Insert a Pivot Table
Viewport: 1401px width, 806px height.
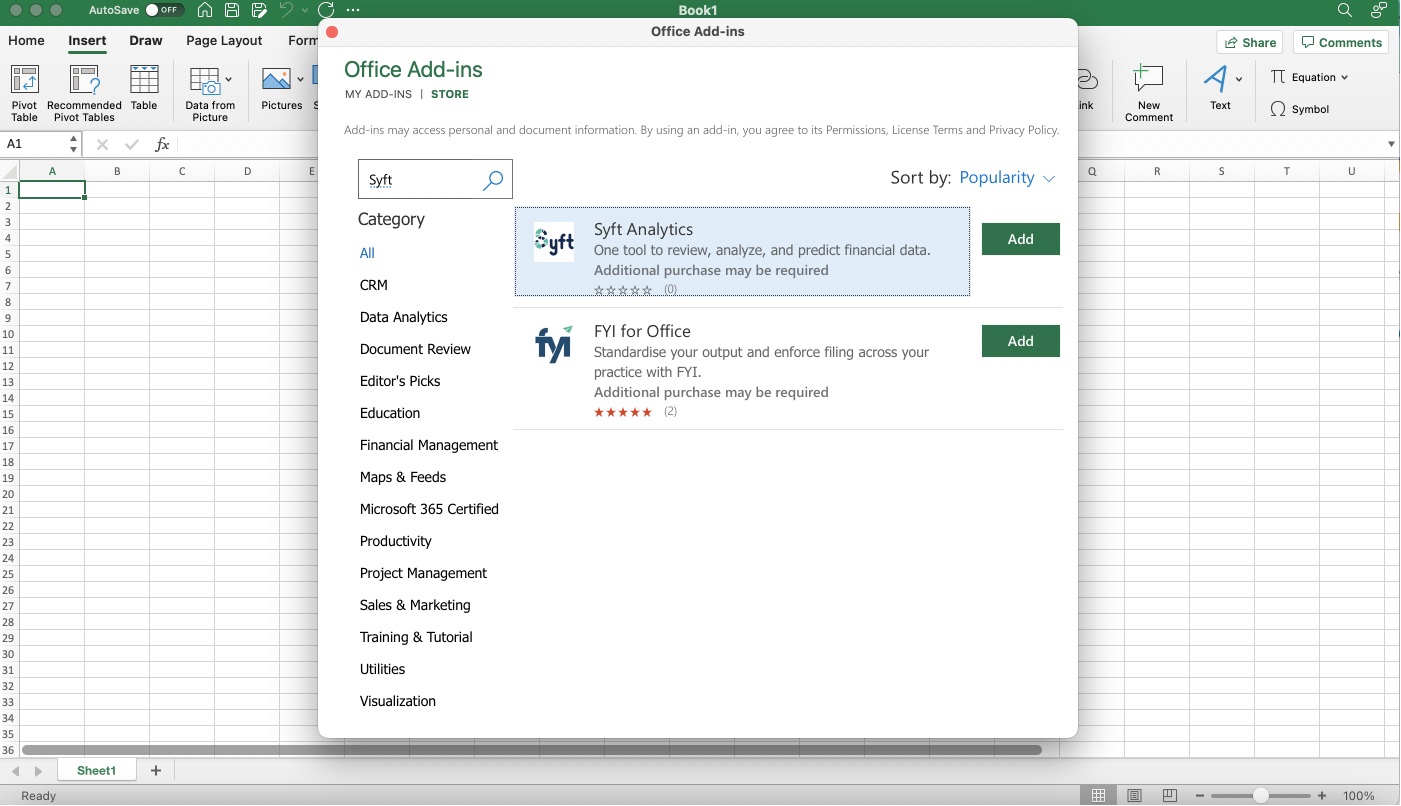[24, 90]
